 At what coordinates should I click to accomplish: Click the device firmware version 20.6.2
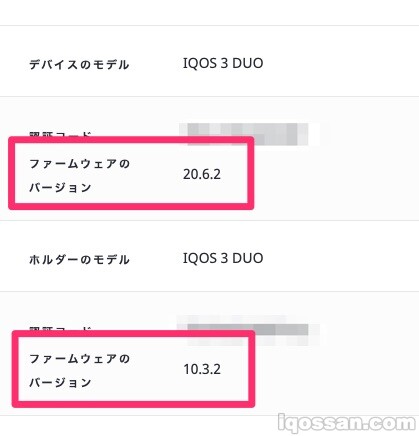pyautogui.click(x=202, y=174)
